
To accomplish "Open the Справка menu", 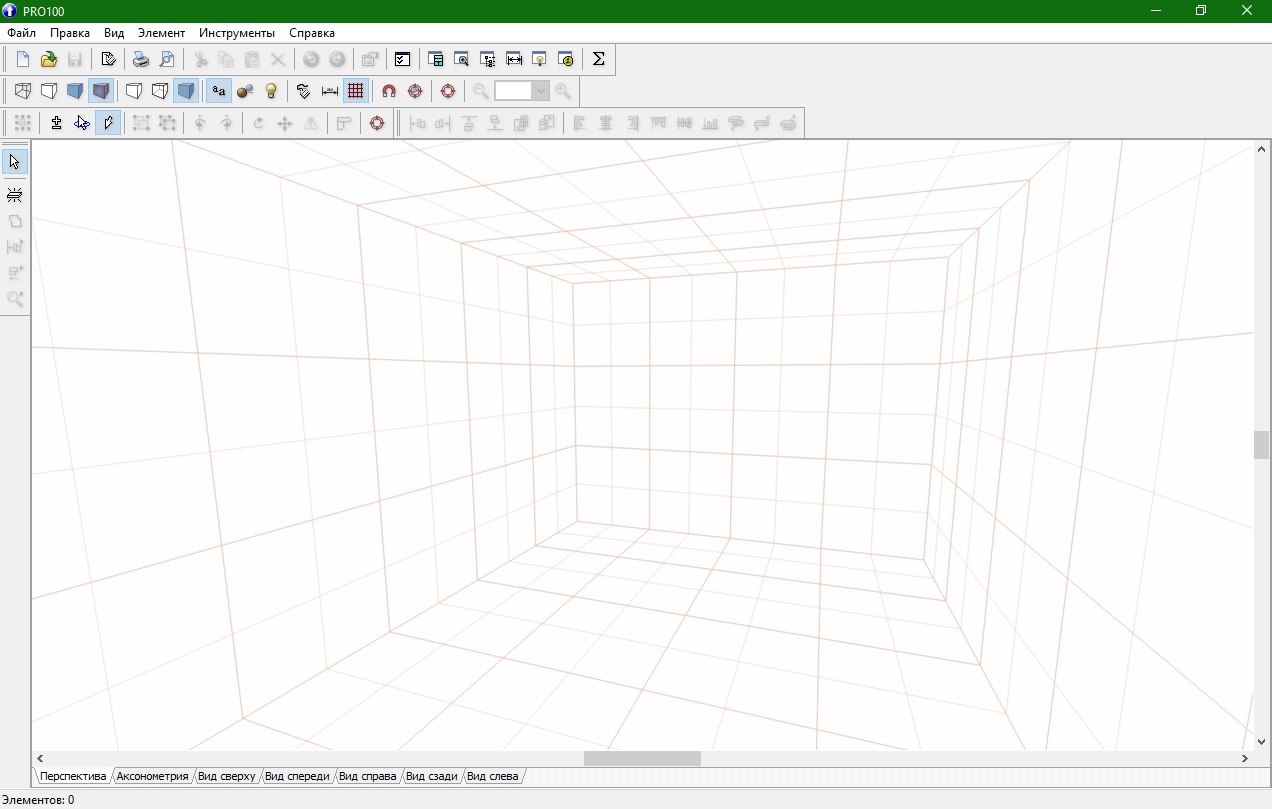I will point(312,33).
